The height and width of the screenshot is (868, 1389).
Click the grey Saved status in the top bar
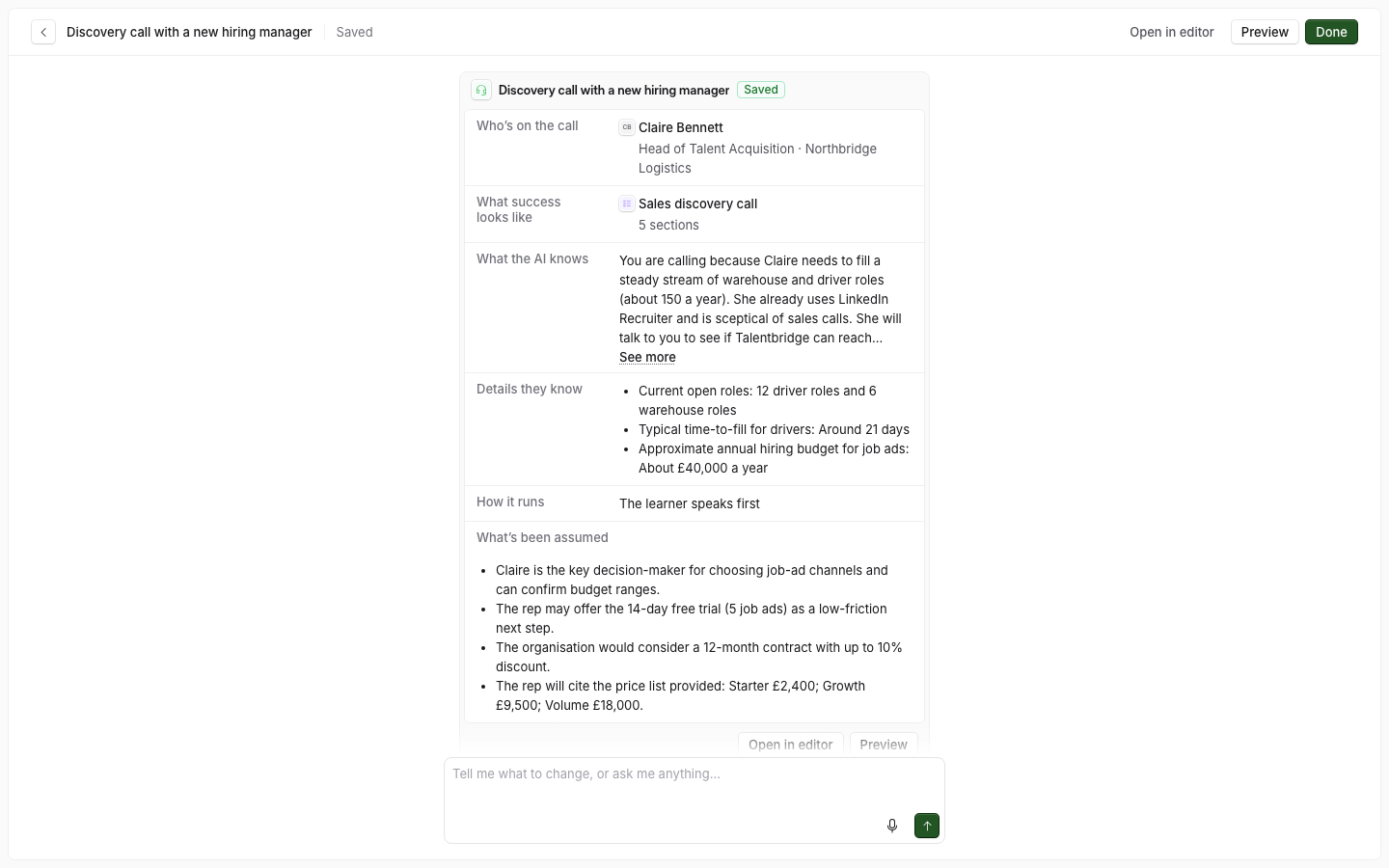pyautogui.click(x=354, y=32)
